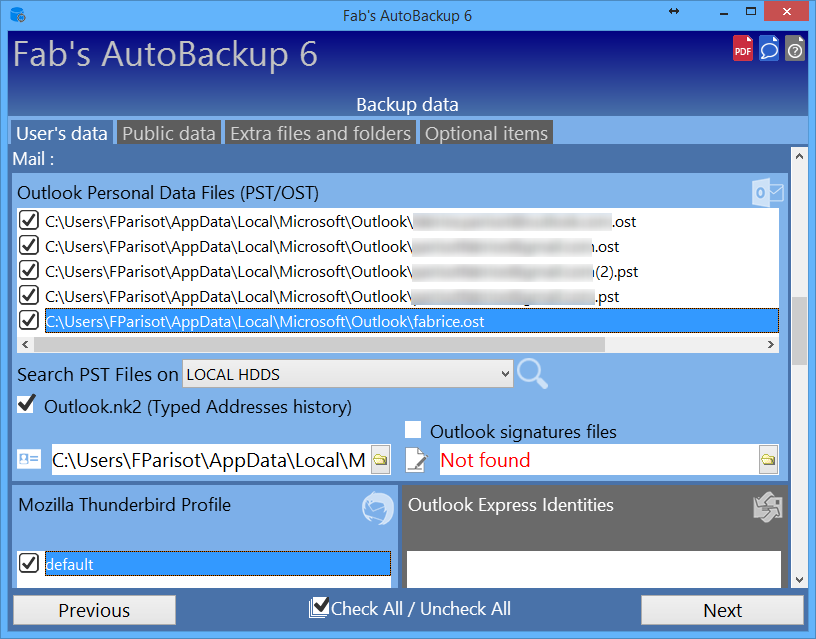Screen dimensions: 816x639
Task: Open the Extra files and folders tab
Action: pos(320,133)
